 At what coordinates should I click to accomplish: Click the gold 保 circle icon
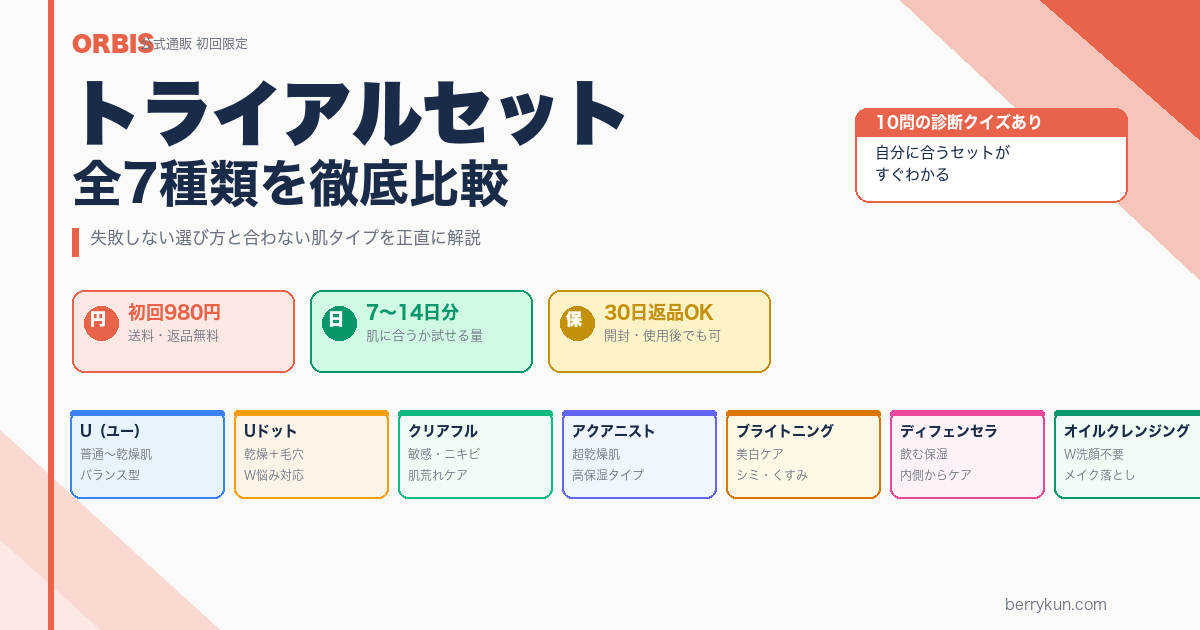(x=575, y=321)
